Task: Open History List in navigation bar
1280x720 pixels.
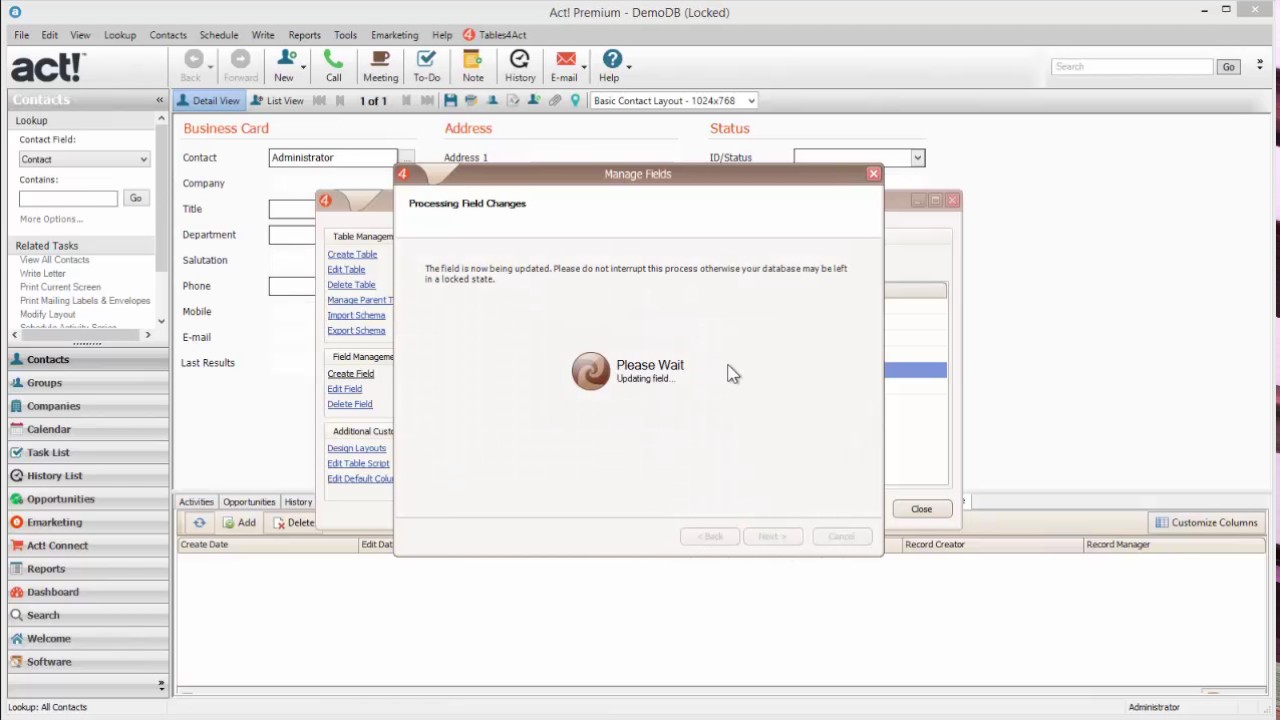Action: pos(88,475)
